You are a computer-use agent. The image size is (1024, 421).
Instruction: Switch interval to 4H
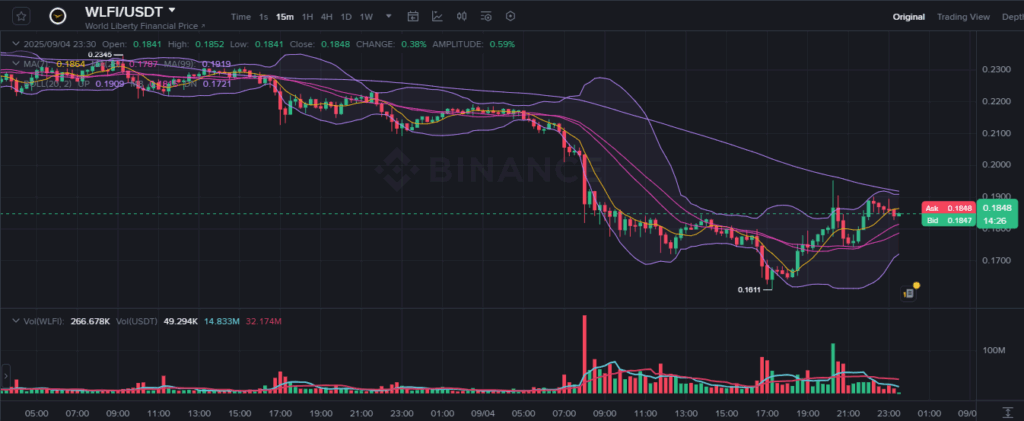326,17
